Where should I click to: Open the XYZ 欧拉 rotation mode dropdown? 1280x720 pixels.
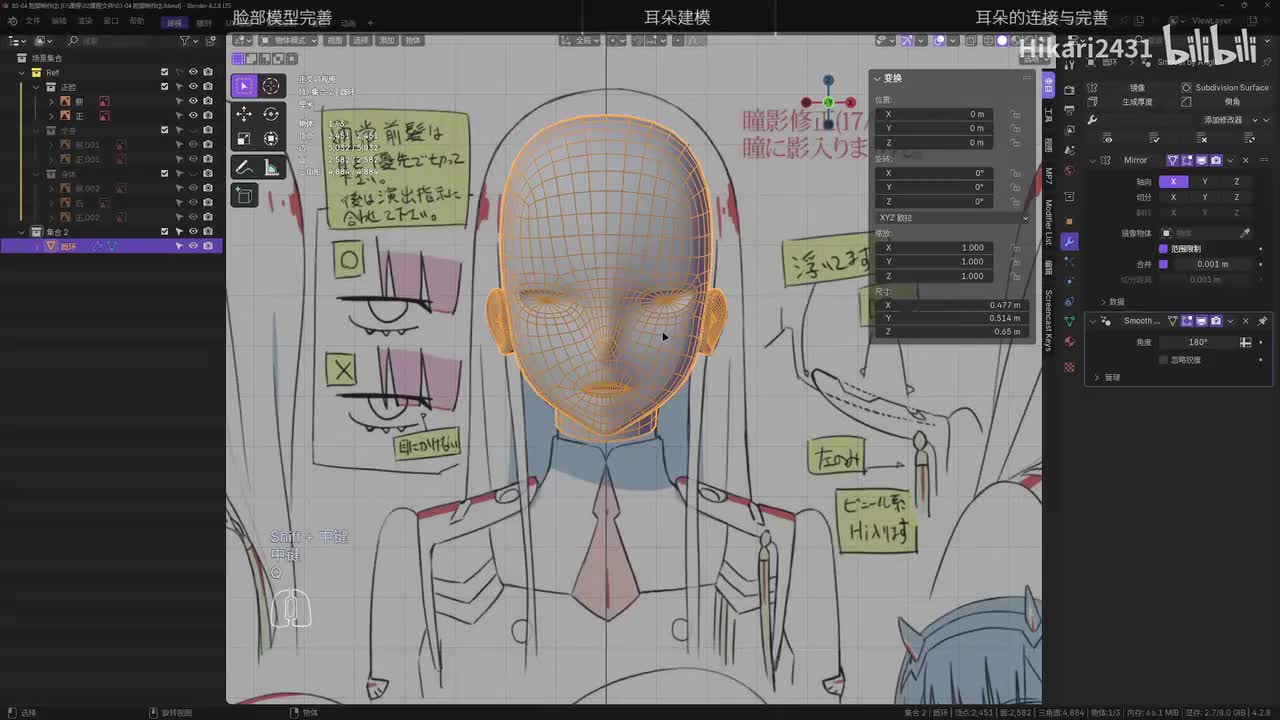(951, 217)
